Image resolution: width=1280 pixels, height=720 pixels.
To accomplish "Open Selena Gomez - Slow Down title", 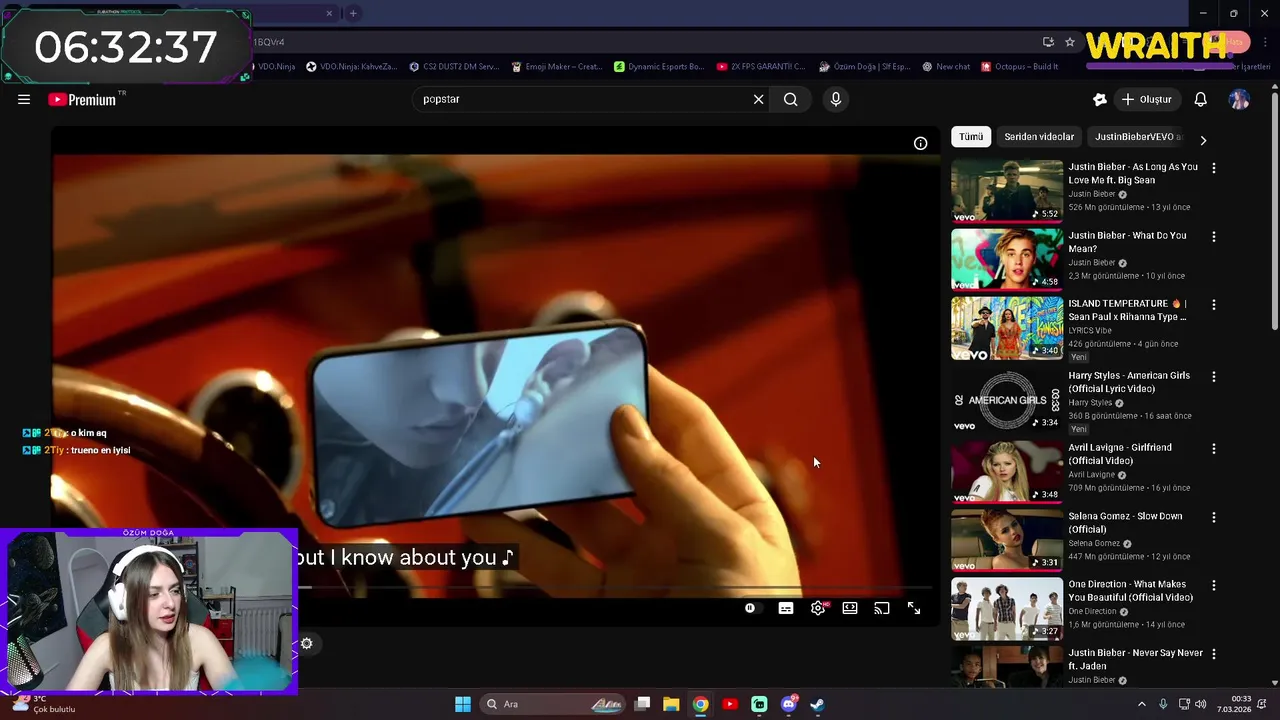I will (x=1125, y=522).
